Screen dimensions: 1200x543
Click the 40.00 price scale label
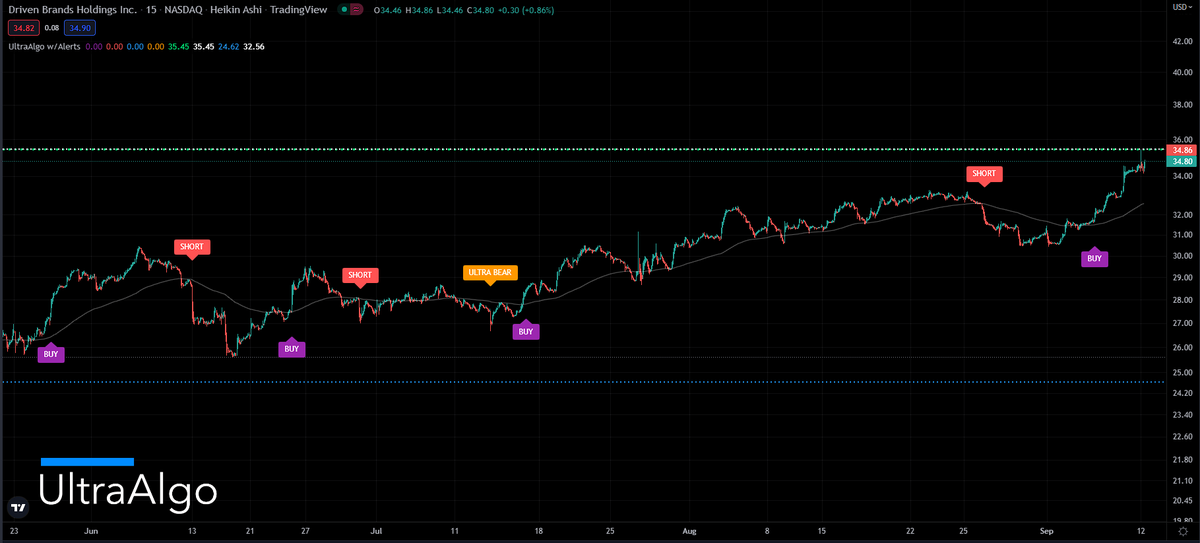click(x=1183, y=72)
